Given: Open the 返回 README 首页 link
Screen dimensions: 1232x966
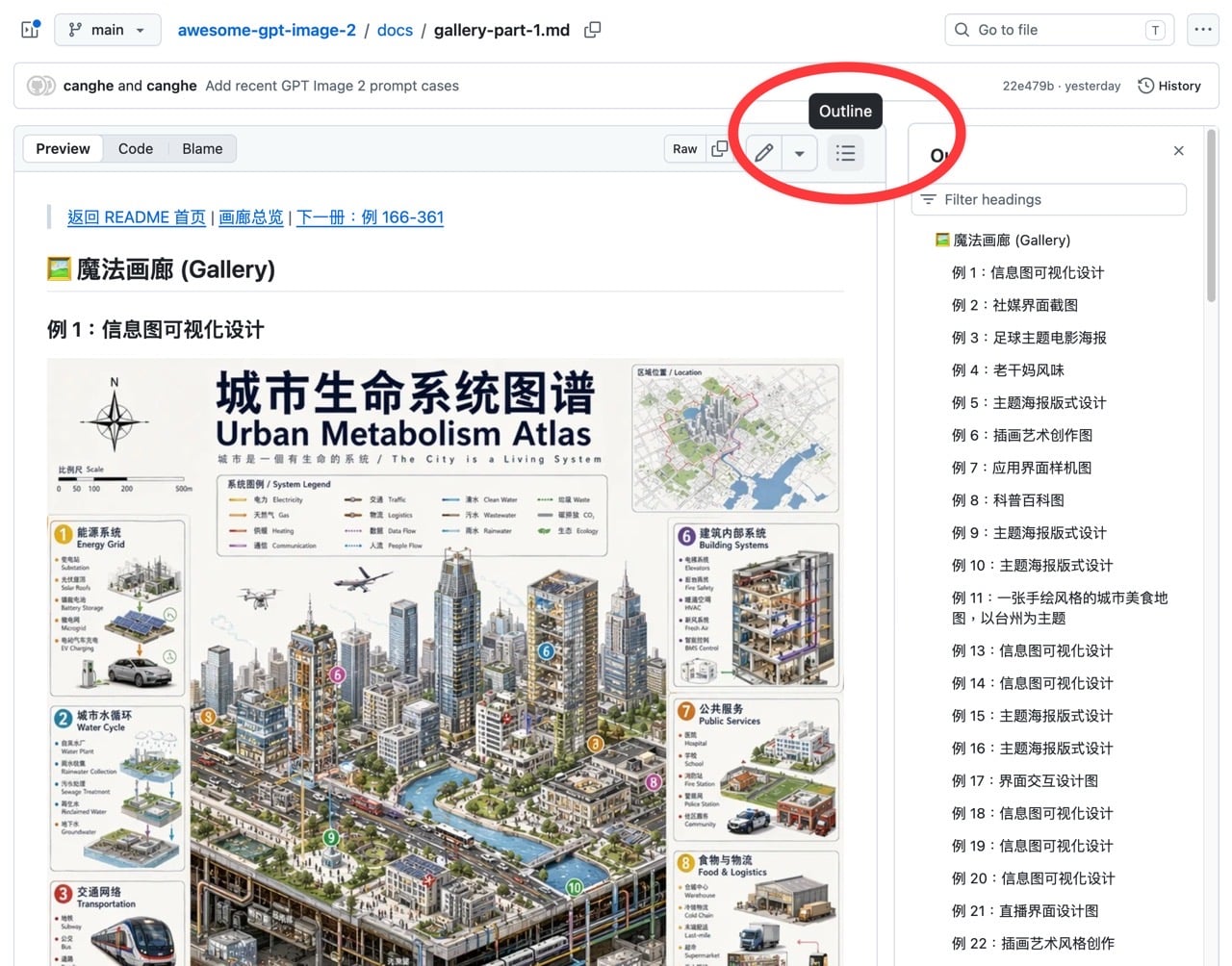Looking at the screenshot, I should (x=137, y=217).
